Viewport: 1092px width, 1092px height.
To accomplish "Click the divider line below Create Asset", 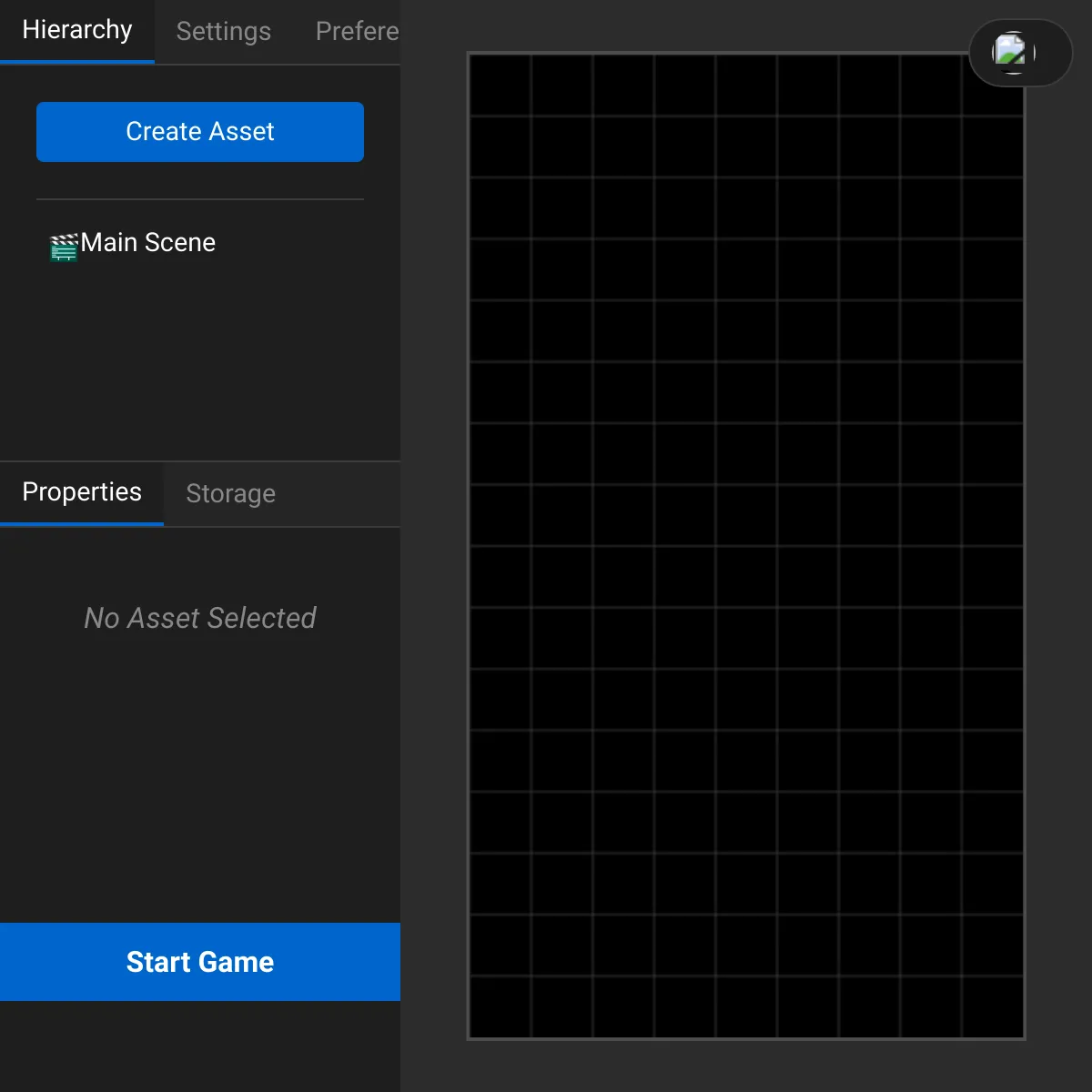I will (199, 198).
